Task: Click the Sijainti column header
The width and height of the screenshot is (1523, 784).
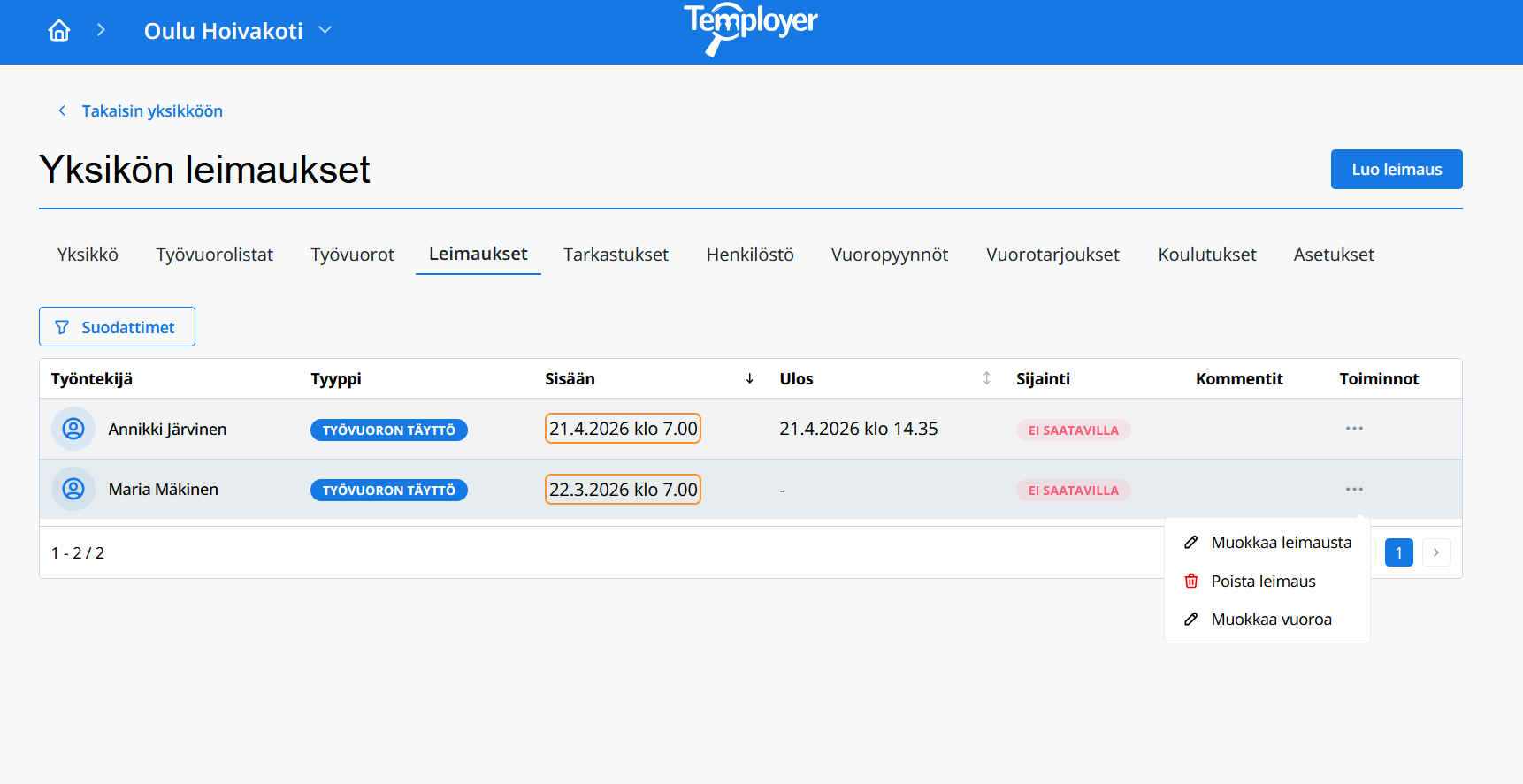Action: 1043,379
